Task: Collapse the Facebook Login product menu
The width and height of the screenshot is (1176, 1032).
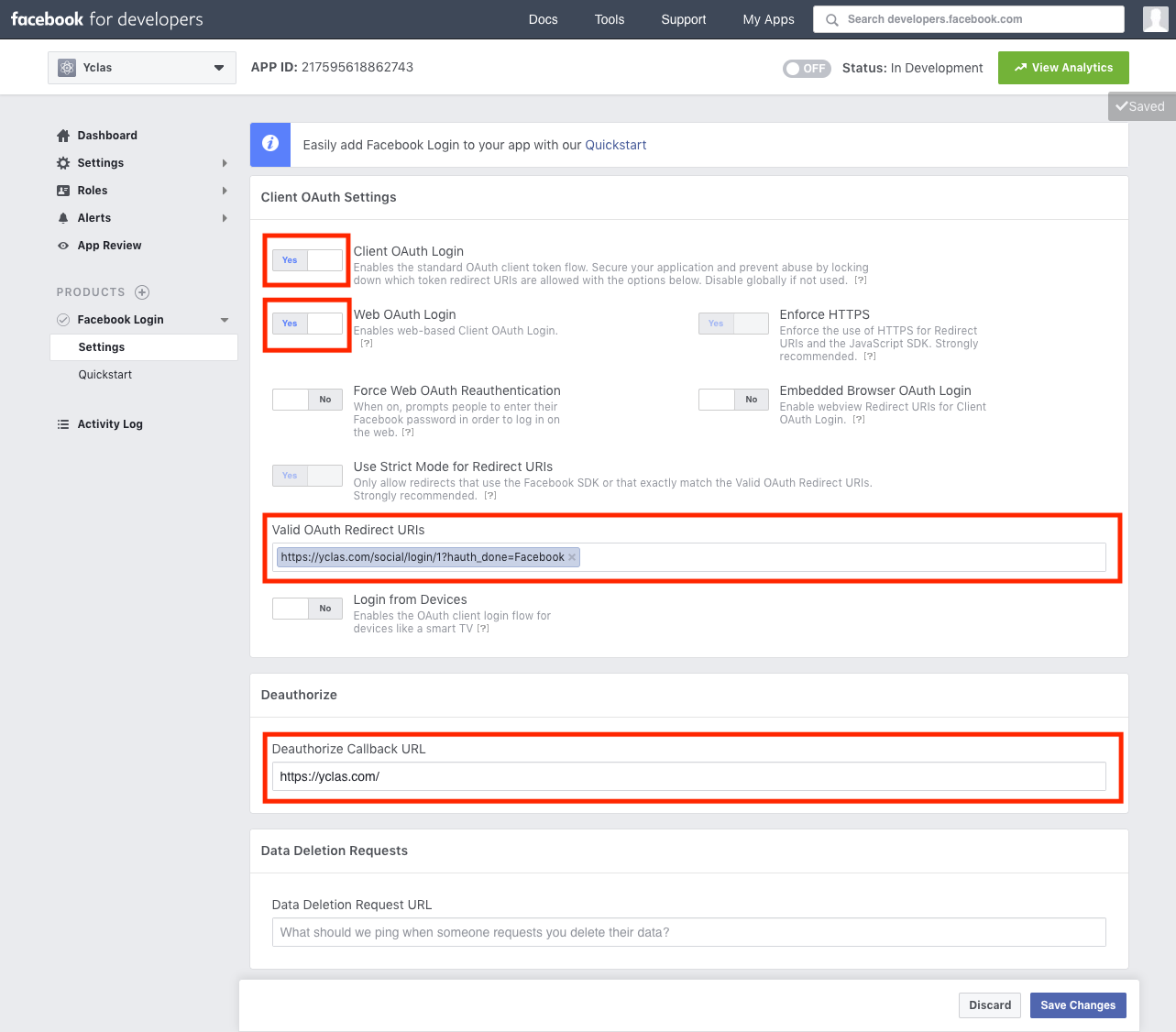Action: 225,320
